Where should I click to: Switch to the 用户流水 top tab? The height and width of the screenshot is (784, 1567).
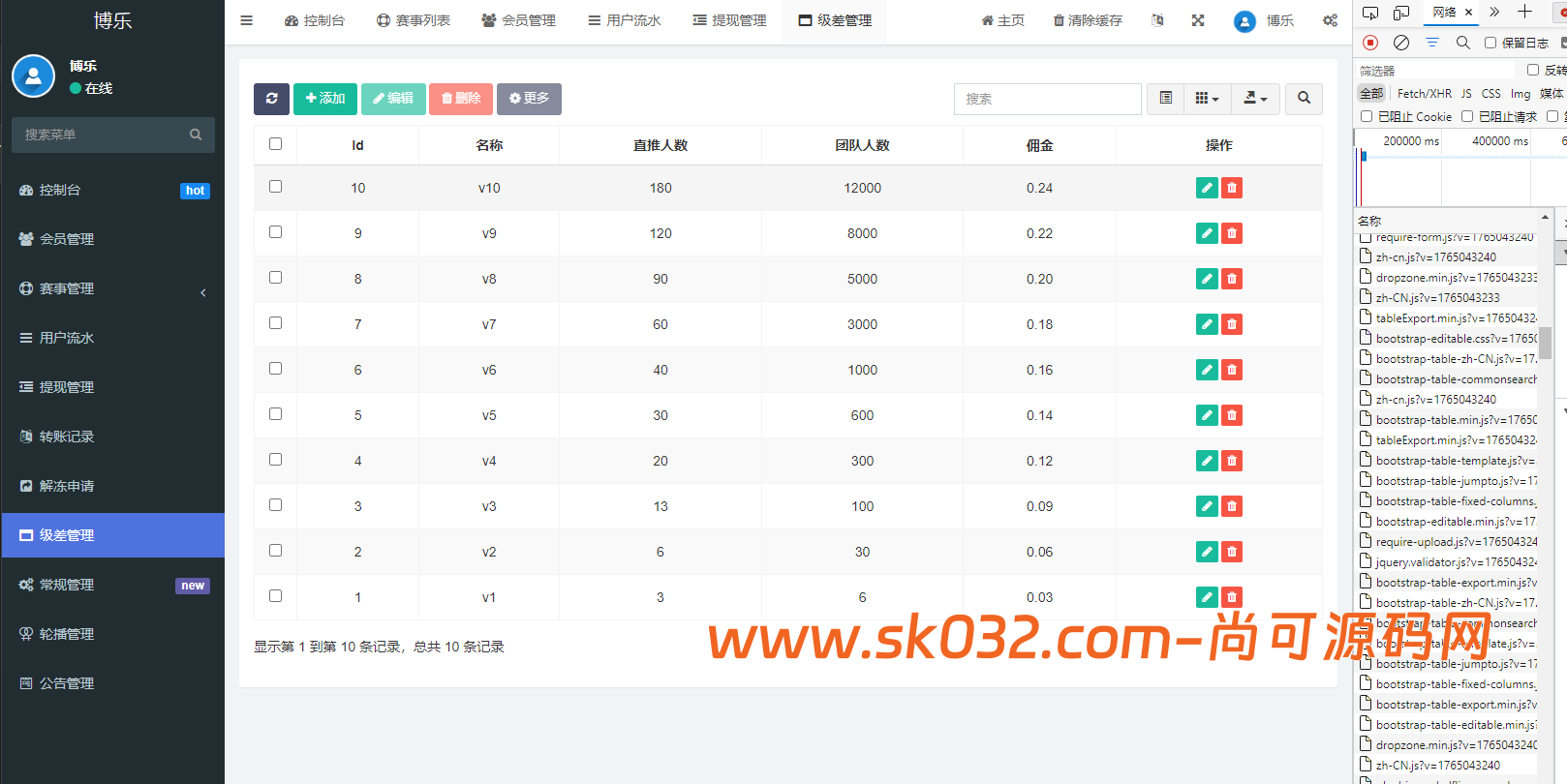click(625, 20)
